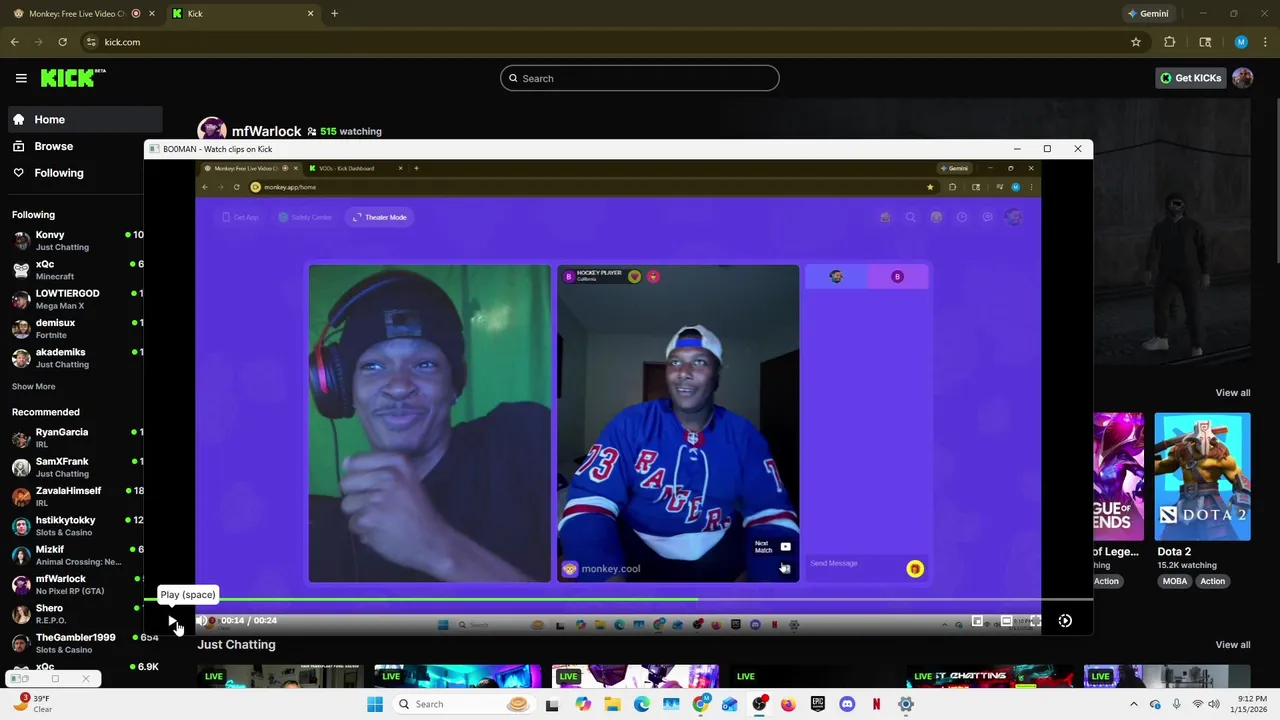Play the clip video
Screen dimensions: 1280x720
(x=172, y=621)
